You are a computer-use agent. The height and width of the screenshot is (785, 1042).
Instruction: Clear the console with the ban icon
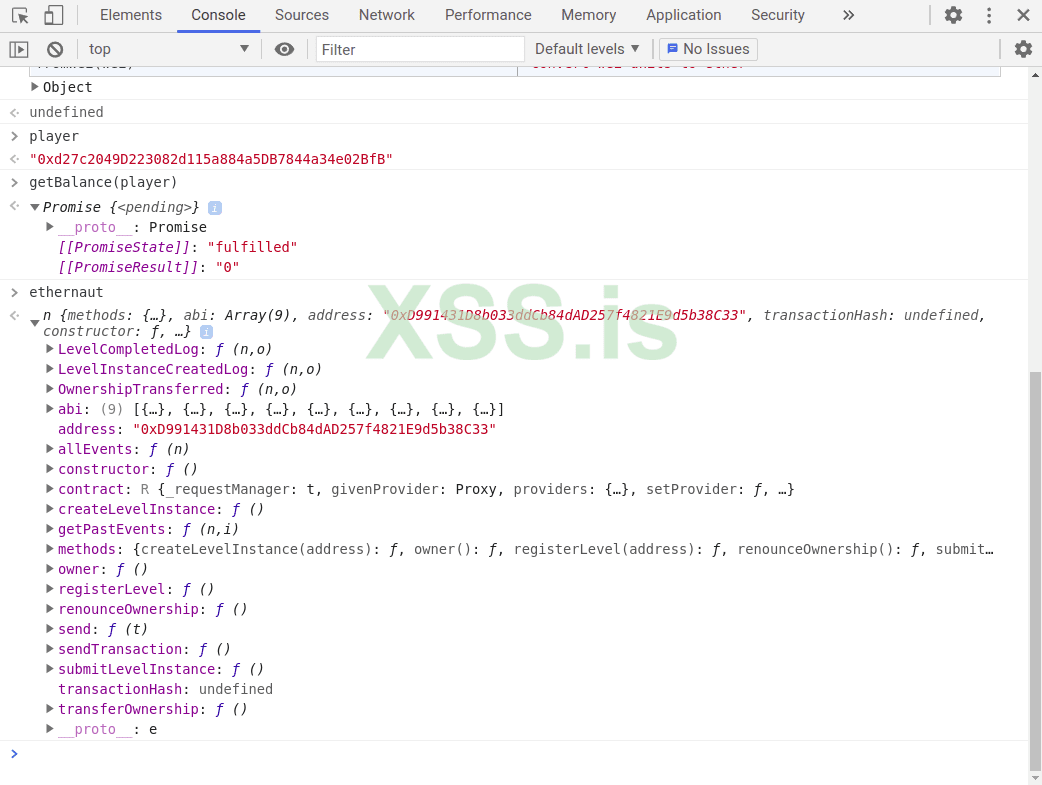point(55,49)
